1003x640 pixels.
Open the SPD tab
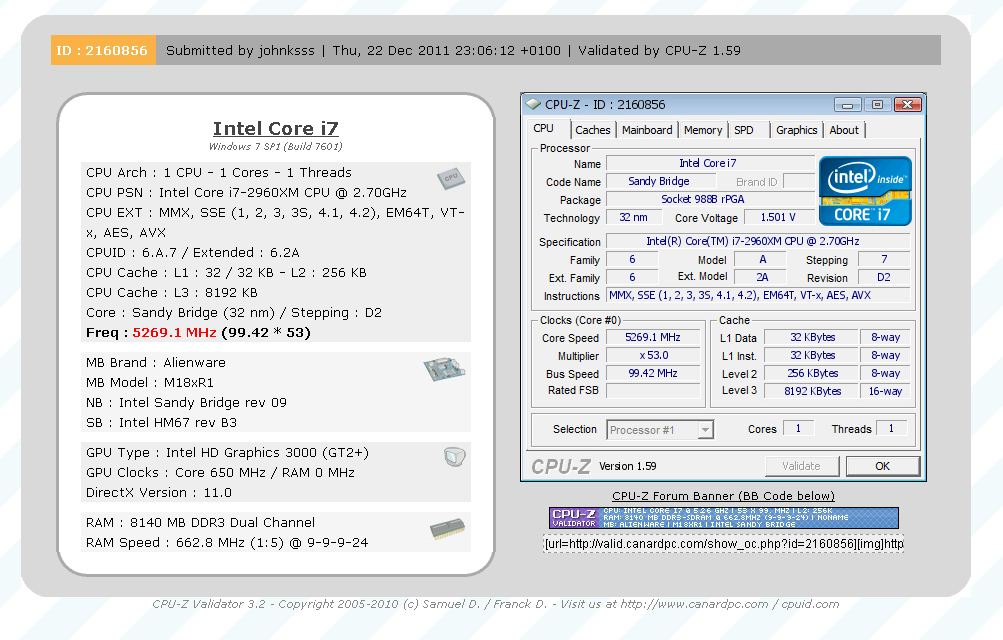744,130
